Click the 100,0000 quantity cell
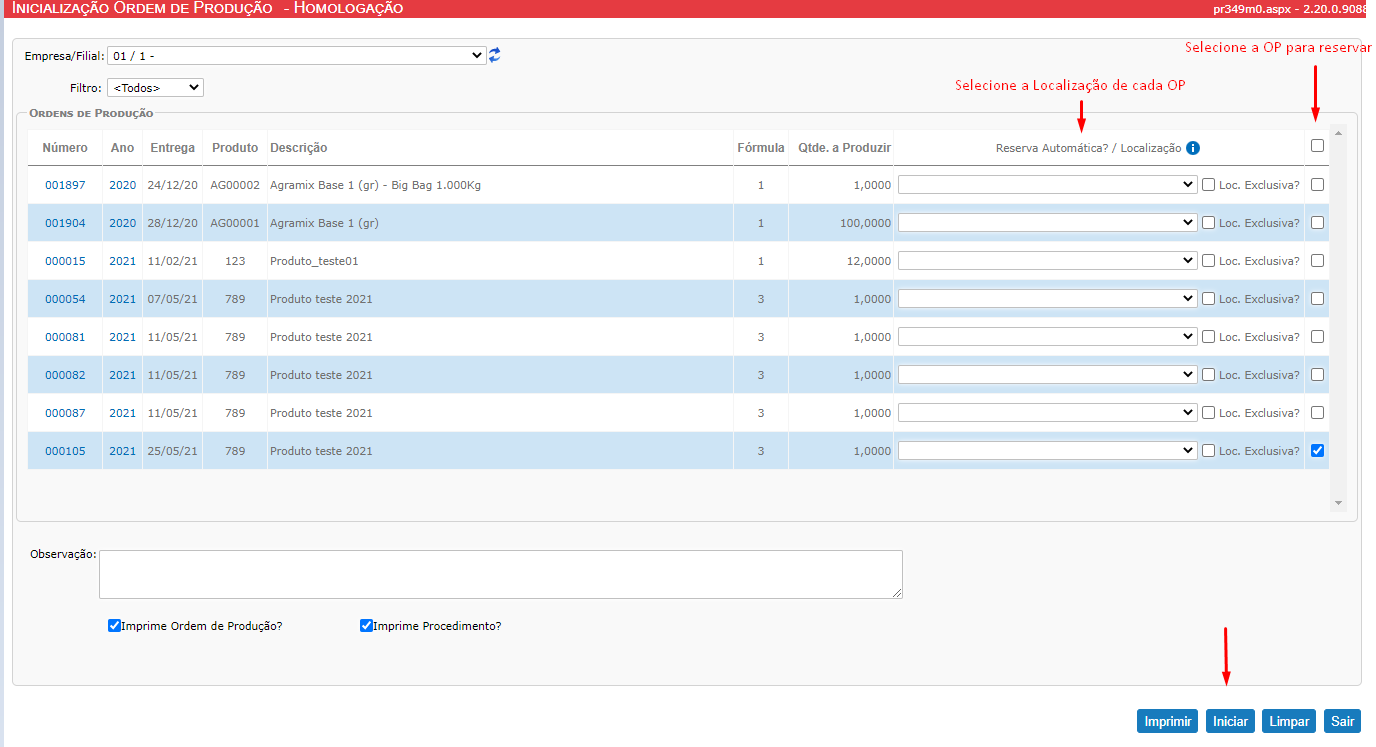 865,223
